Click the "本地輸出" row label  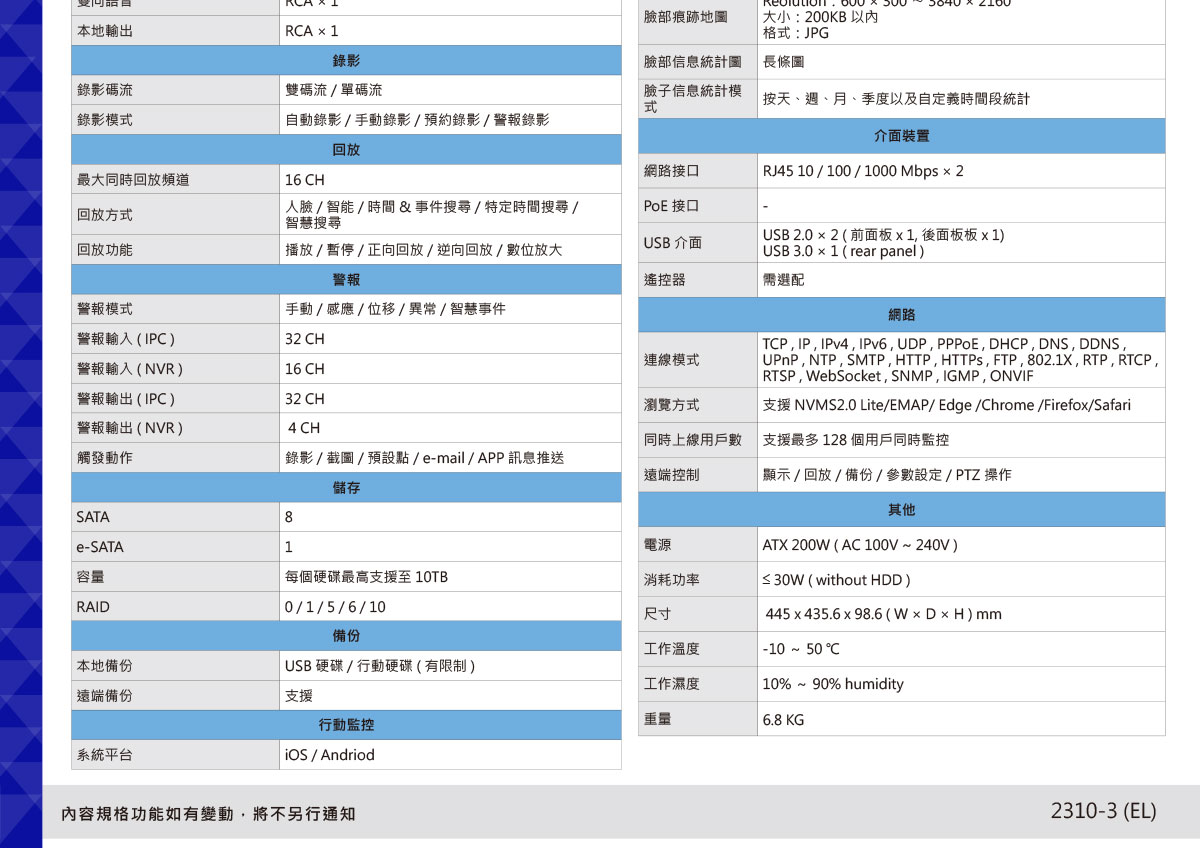[x=105, y=31]
